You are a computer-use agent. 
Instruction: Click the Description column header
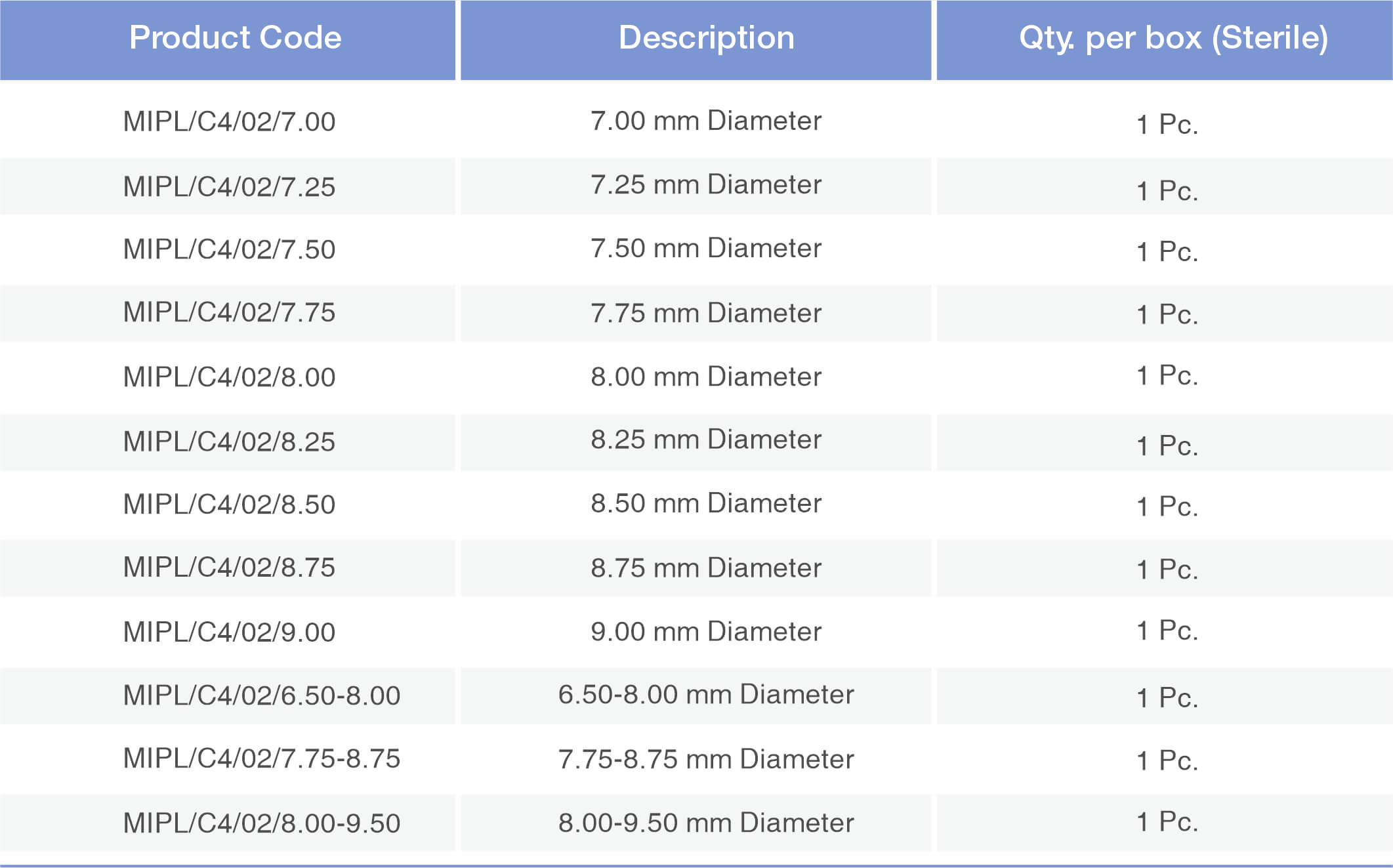[707, 37]
